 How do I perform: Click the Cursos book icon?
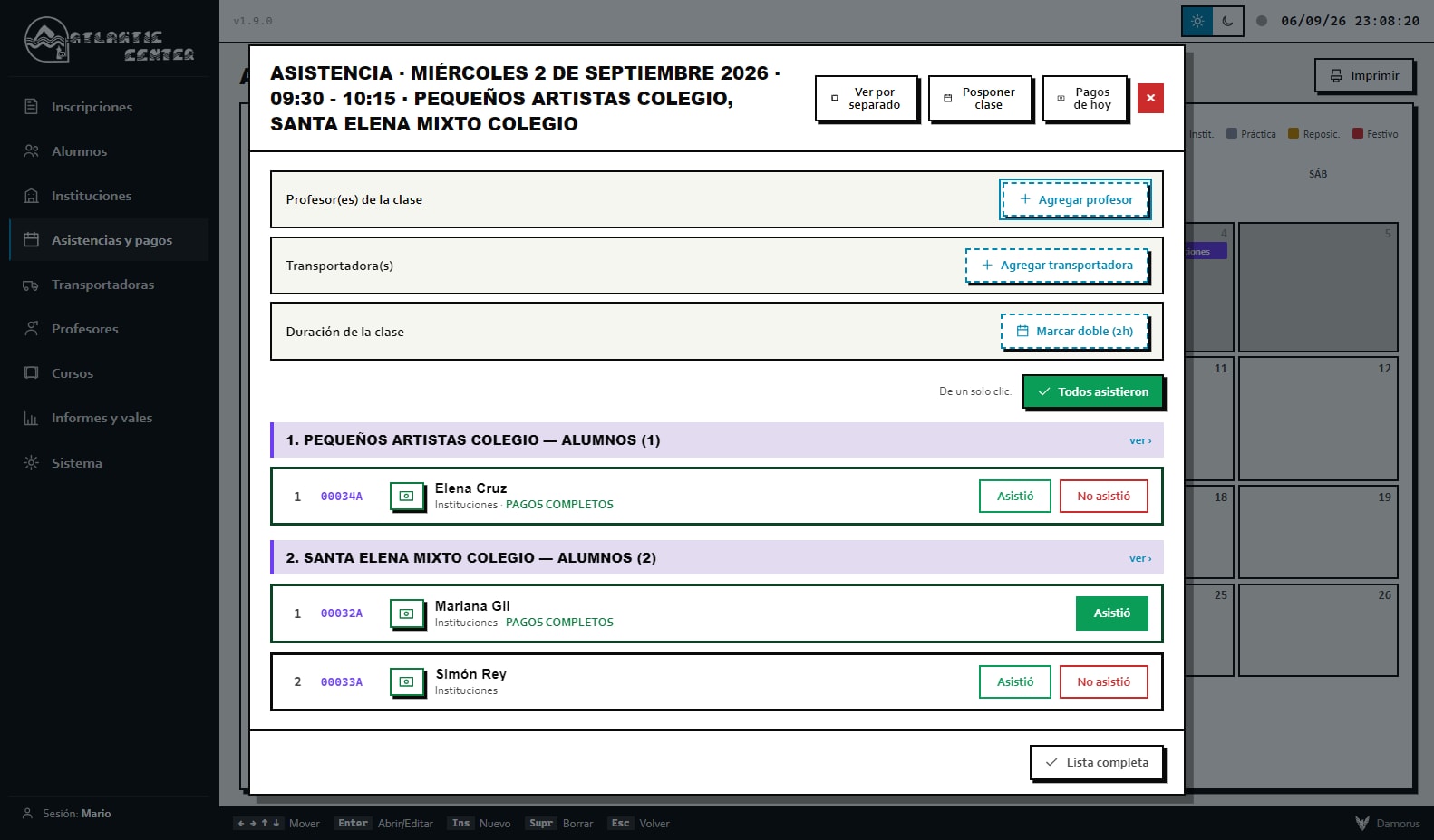(x=31, y=373)
